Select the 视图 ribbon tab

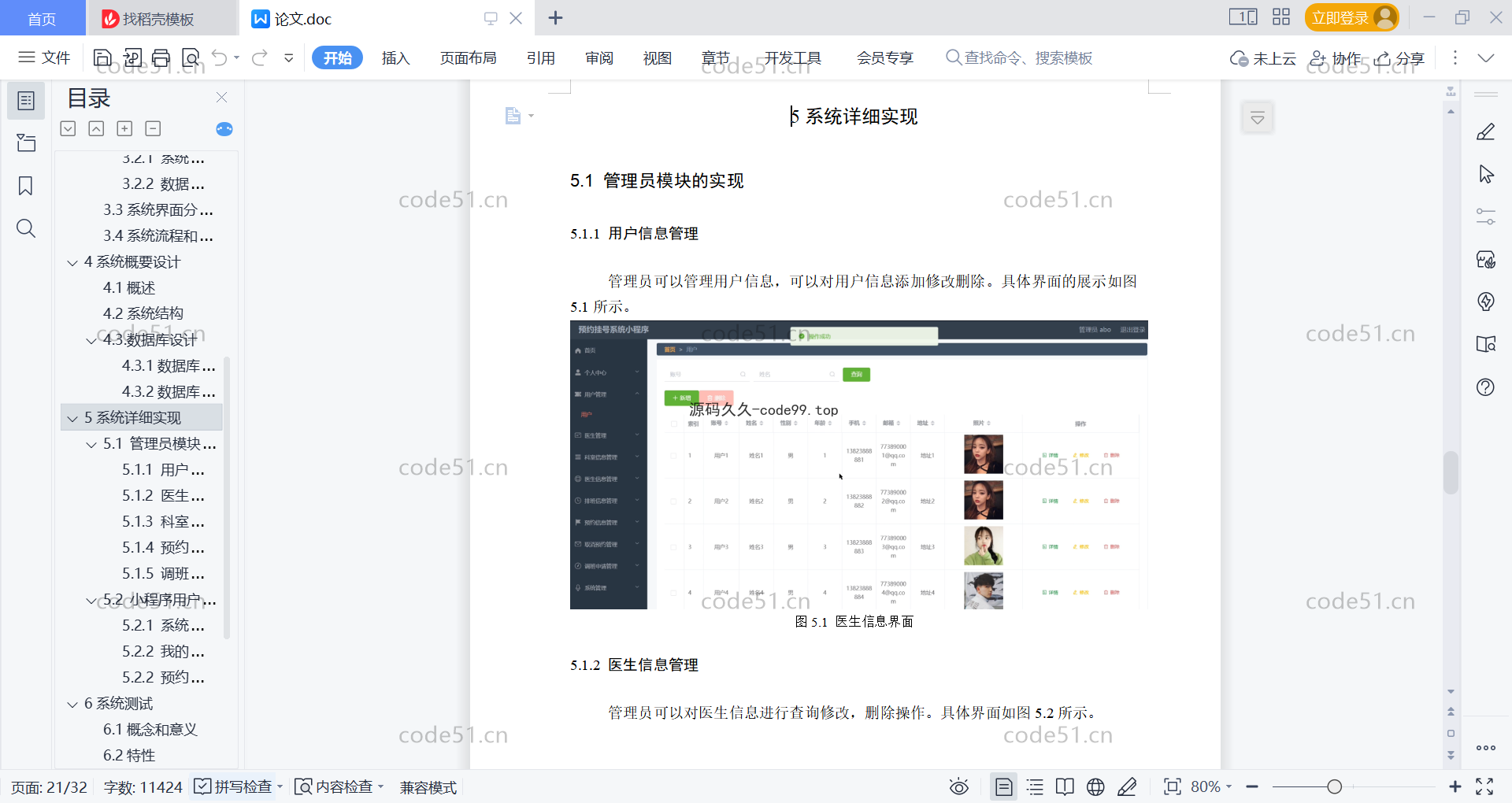tap(657, 57)
